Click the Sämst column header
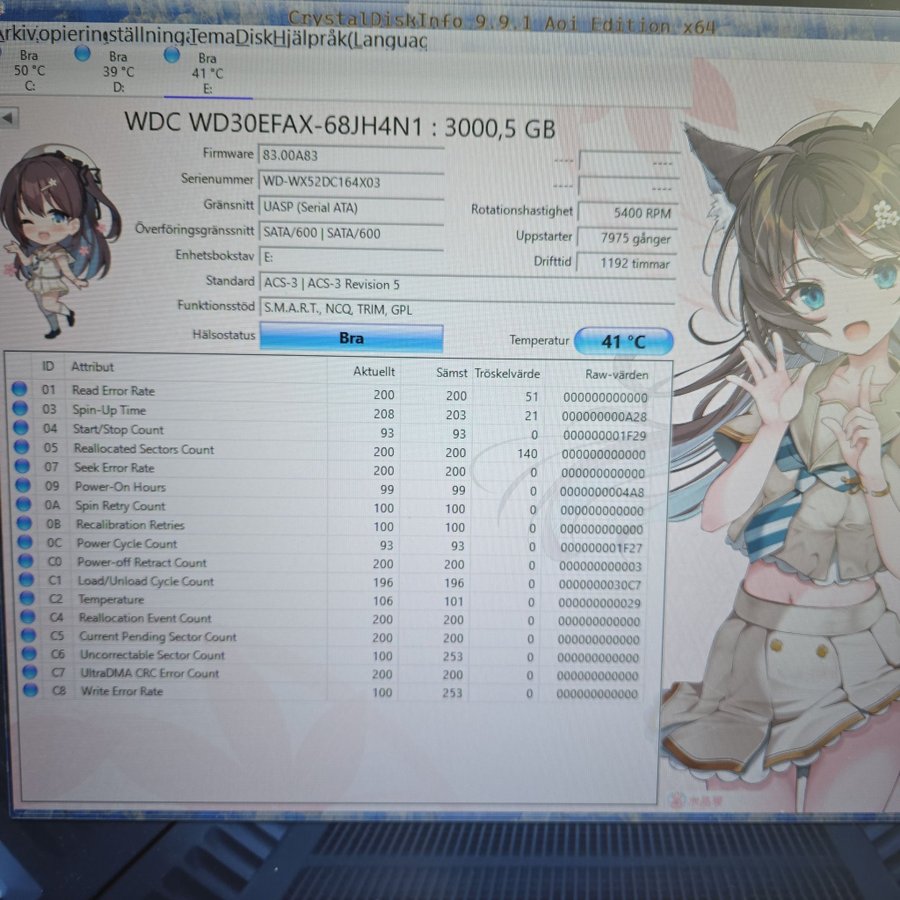 (x=451, y=373)
